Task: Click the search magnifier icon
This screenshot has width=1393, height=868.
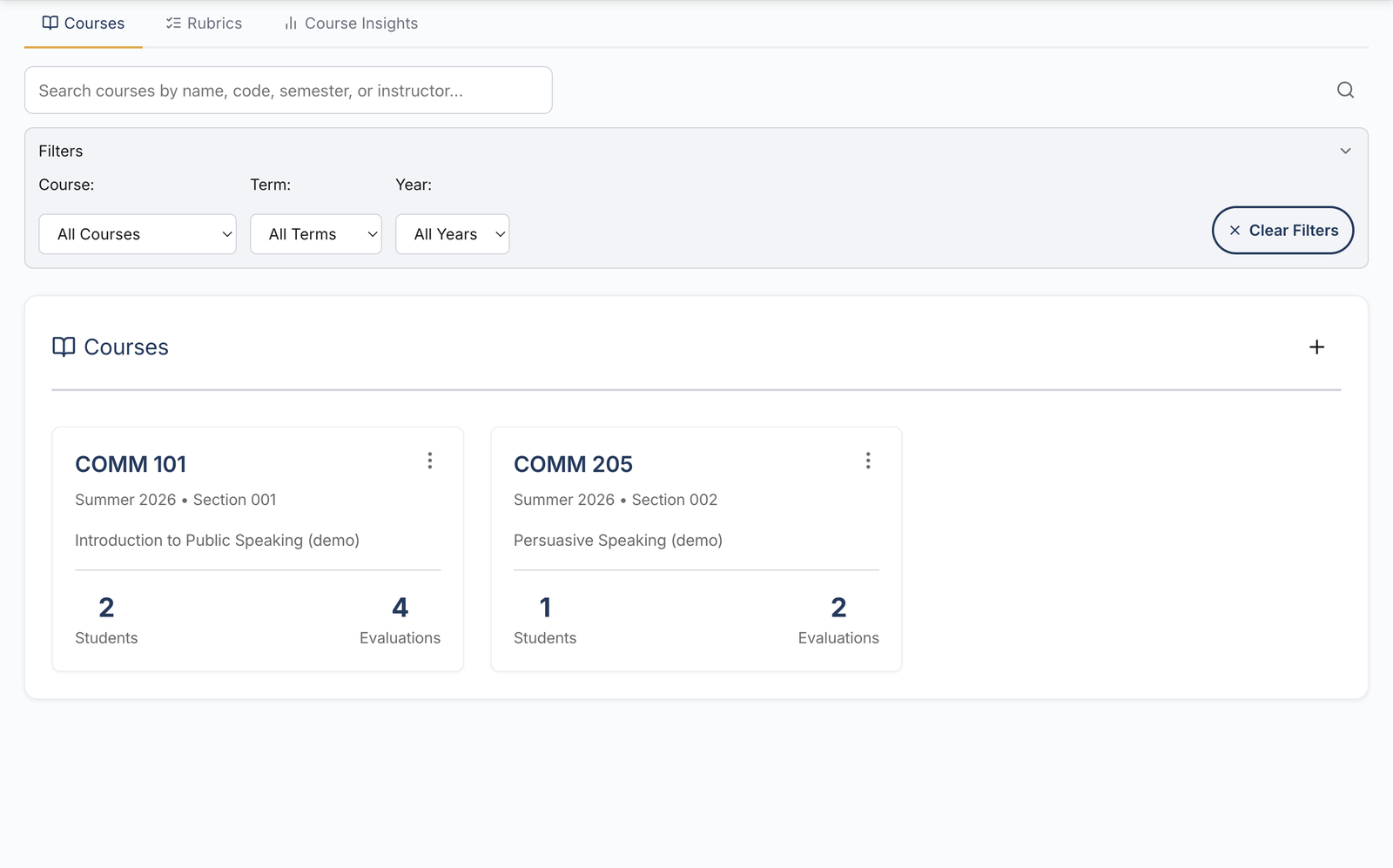Action: (x=1345, y=90)
